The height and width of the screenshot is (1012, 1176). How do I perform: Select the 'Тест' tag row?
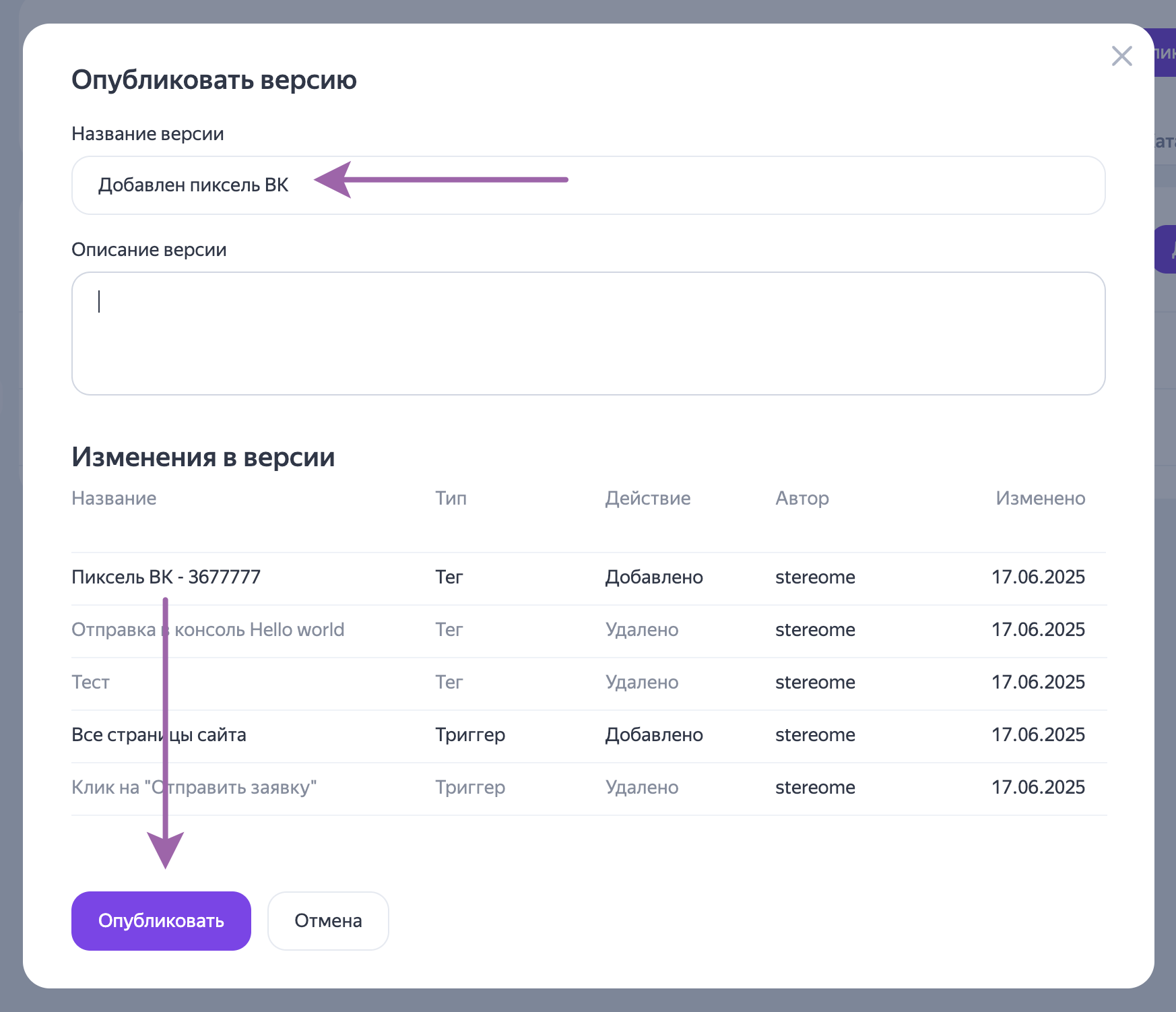[90, 682]
